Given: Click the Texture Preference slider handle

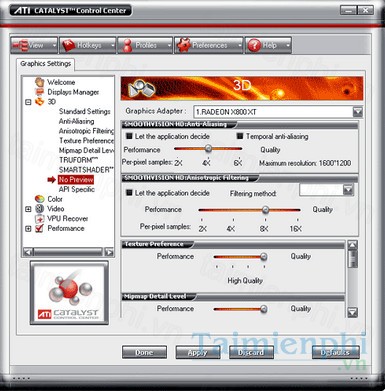Looking at the screenshot, I should point(264,257).
